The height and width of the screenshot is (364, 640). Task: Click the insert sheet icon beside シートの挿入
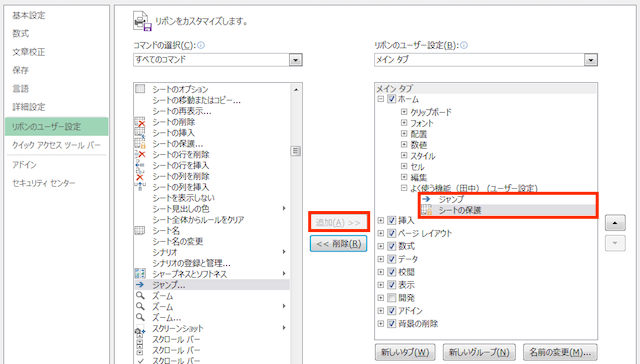click(x=140, y=133)
